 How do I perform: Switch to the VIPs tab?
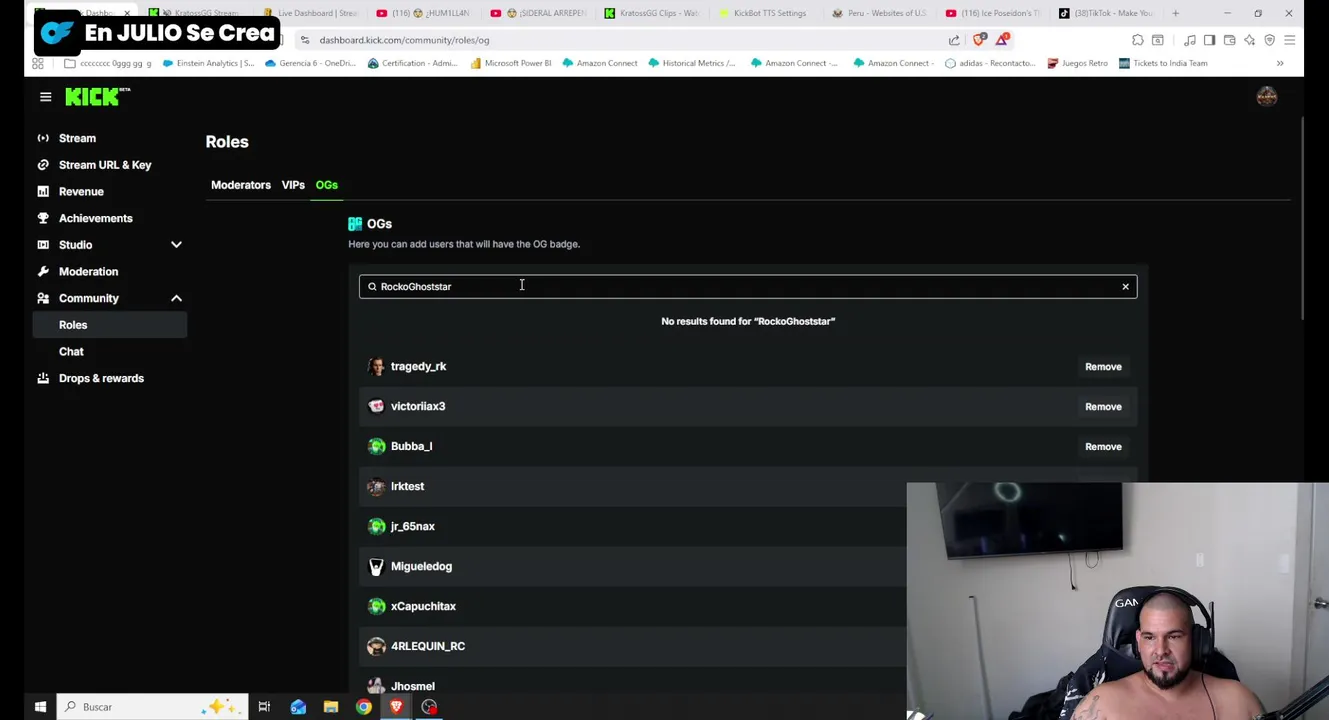tap(293, 185)
